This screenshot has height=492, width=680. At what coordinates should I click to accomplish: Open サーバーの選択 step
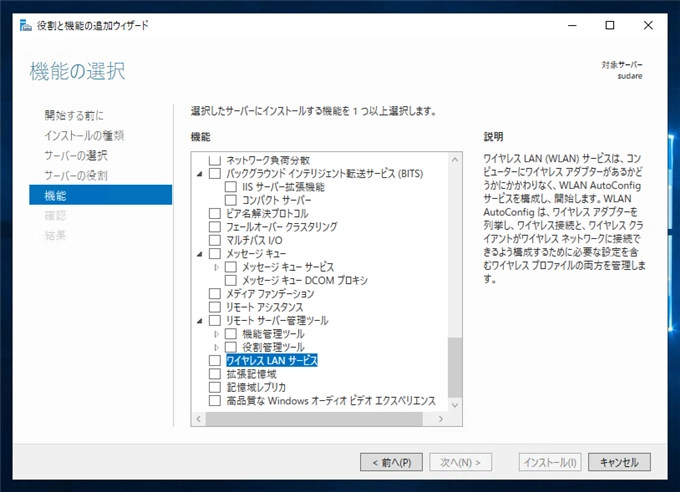click(x=76, y=155)
